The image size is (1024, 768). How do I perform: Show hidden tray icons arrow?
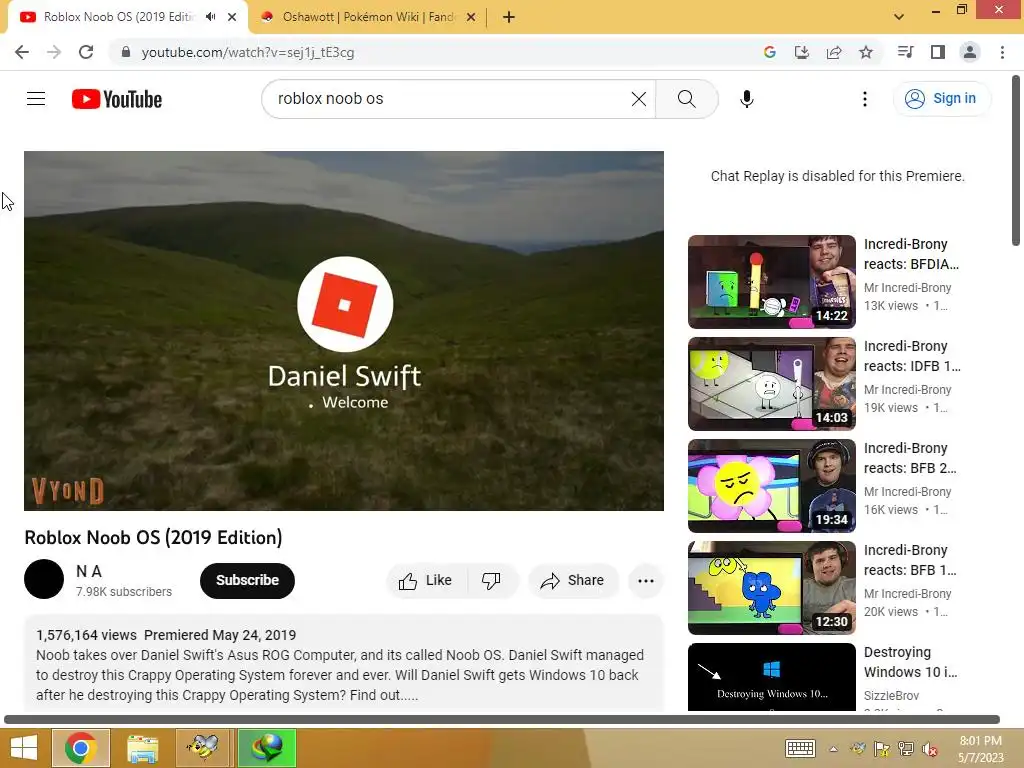coord(833,749)
